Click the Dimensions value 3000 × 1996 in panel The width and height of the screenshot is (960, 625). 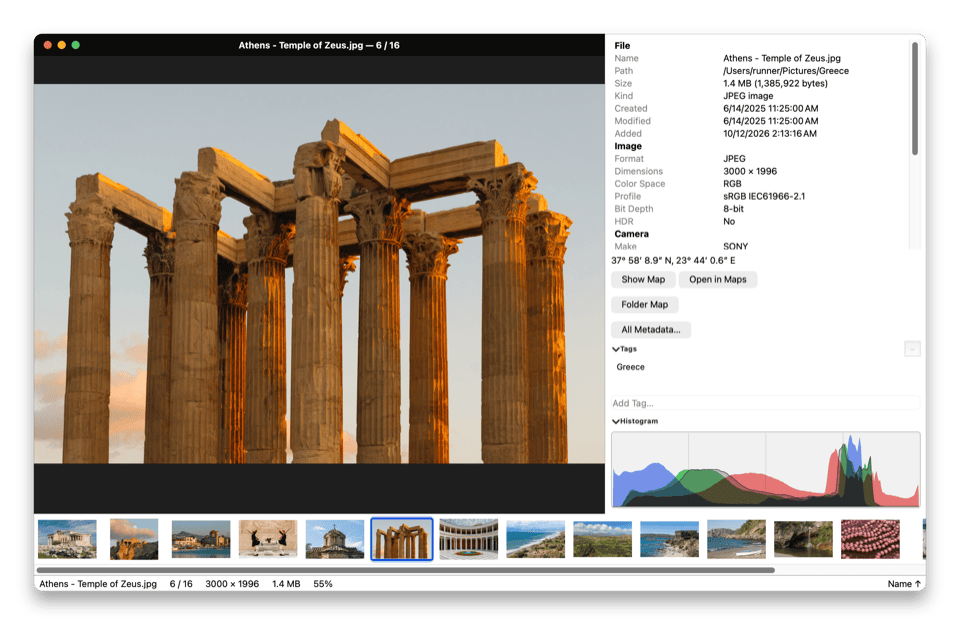pos(749,171)
